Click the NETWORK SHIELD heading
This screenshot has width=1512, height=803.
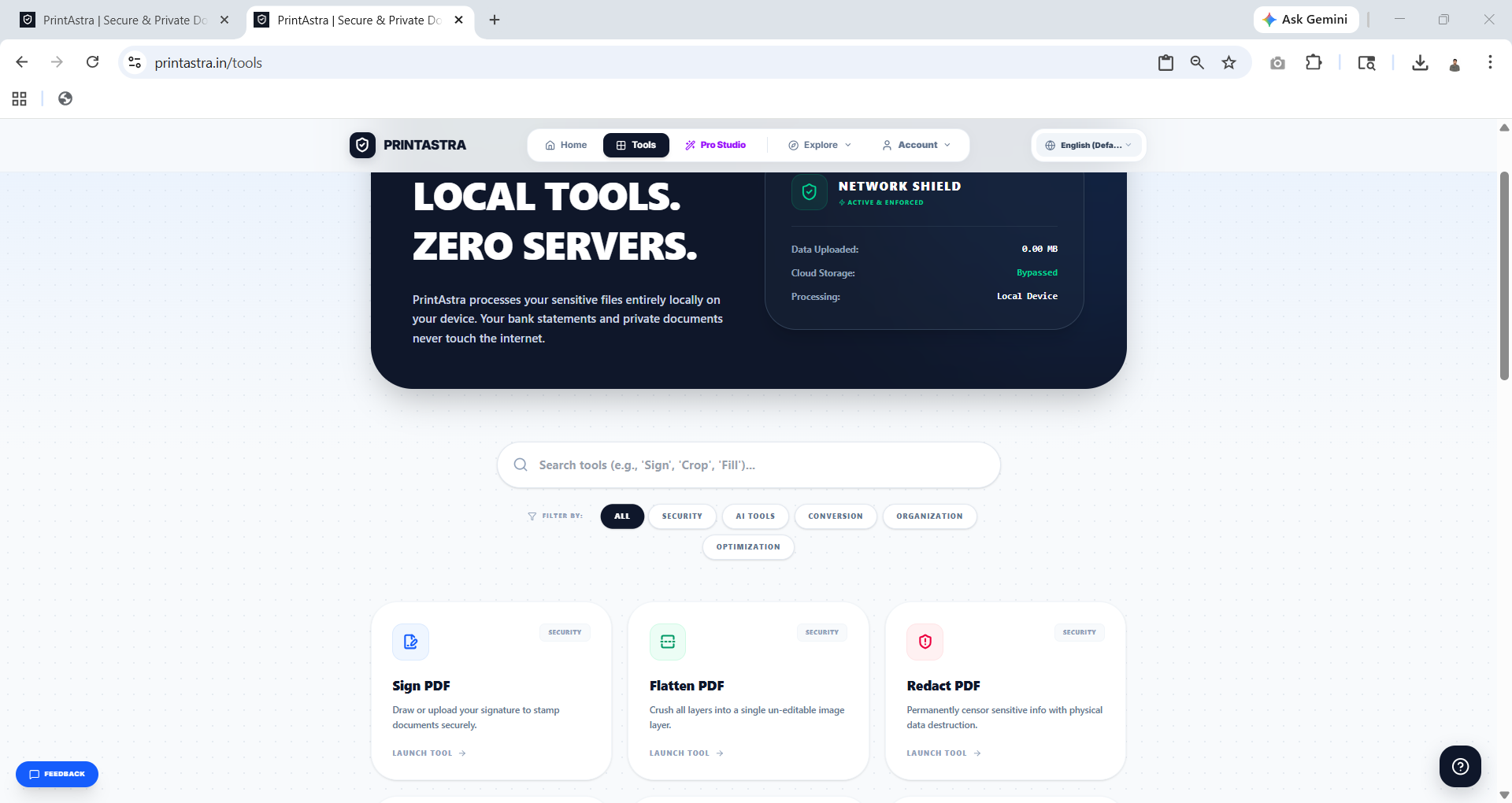tap(899, 187)
